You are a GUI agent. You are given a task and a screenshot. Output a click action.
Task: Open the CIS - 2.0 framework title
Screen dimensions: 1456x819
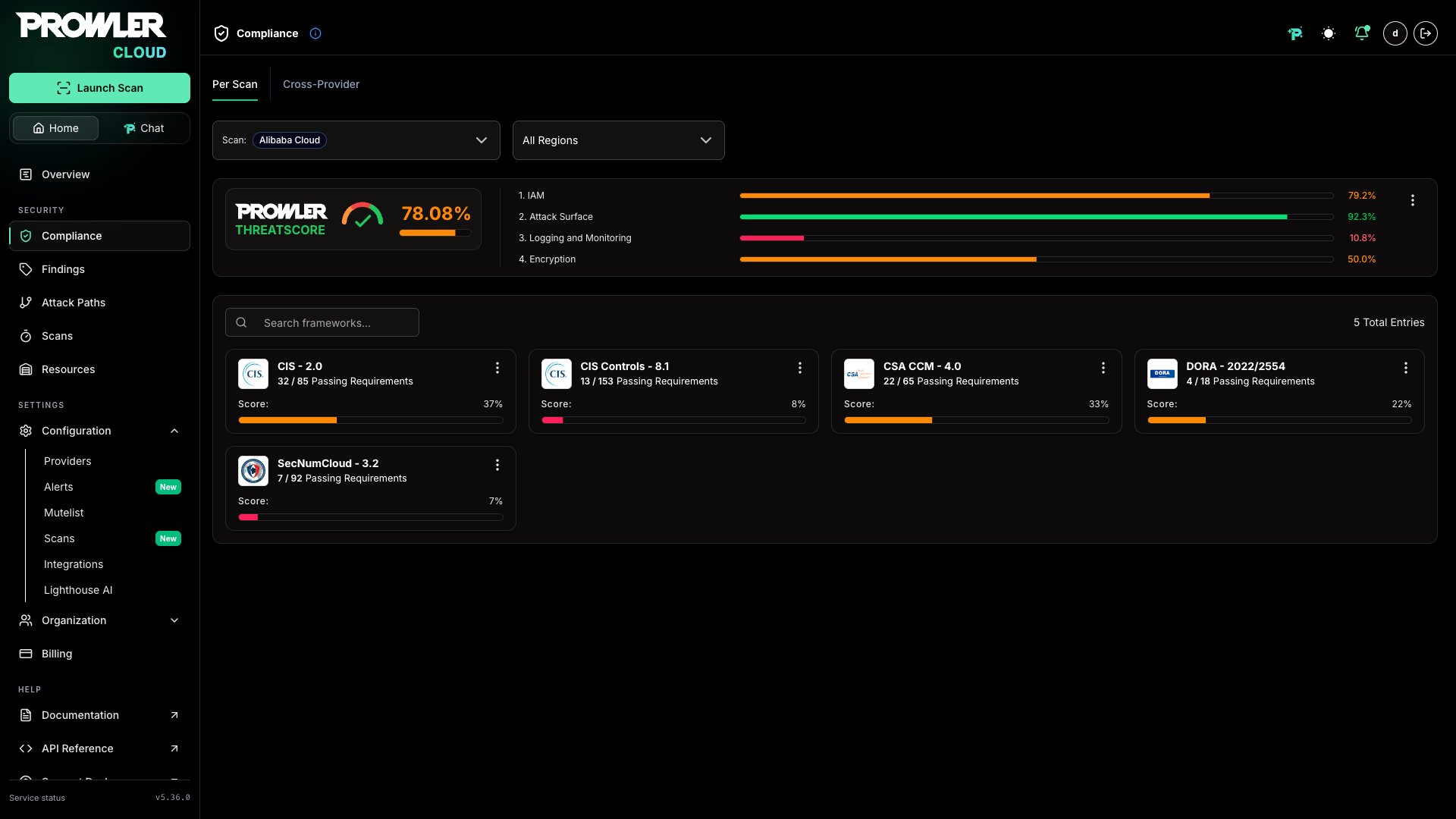tap(300, 366)
